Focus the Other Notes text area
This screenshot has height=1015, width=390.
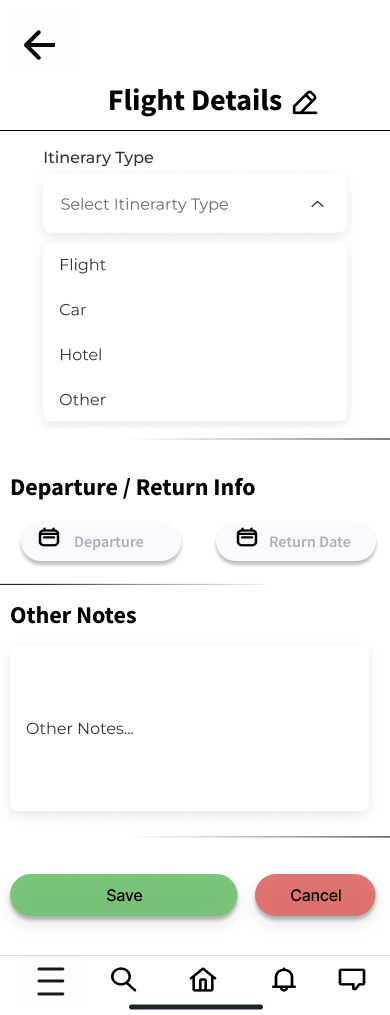(189, 728)
